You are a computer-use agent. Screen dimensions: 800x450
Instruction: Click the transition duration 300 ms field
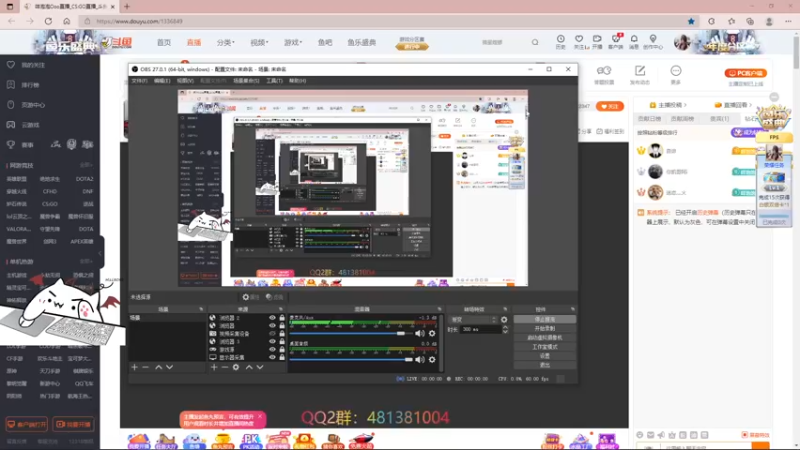point(480,330)
